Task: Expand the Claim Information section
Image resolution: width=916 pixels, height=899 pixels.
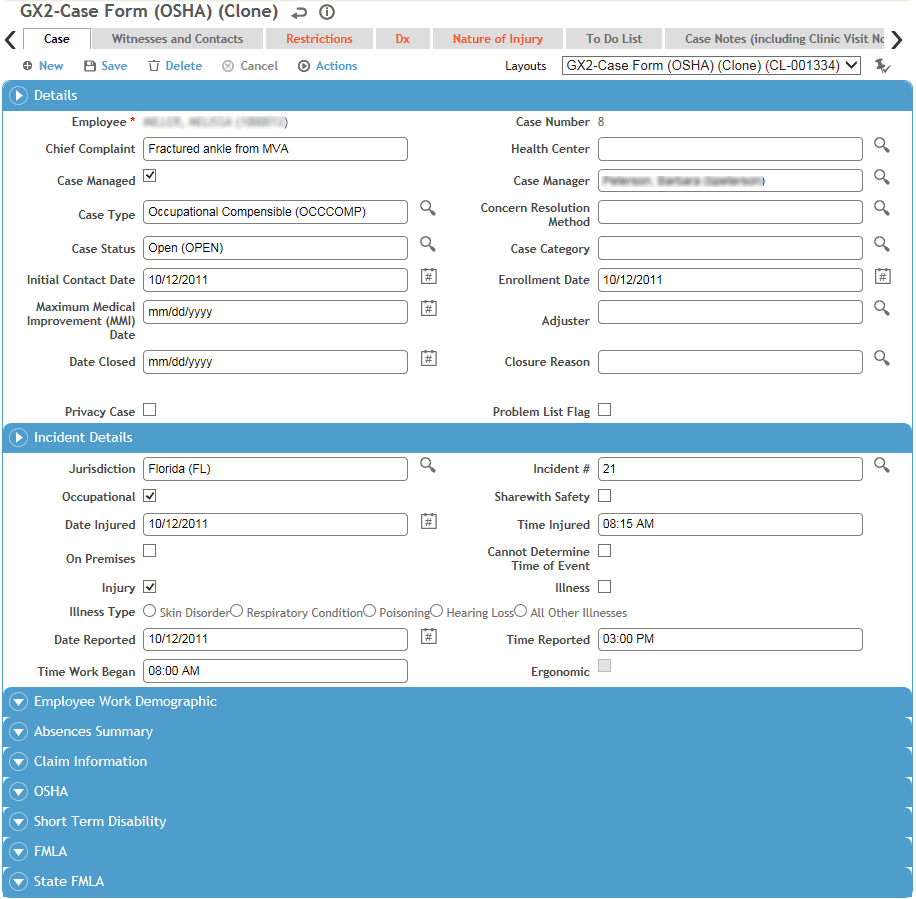Action: (18, 762)
